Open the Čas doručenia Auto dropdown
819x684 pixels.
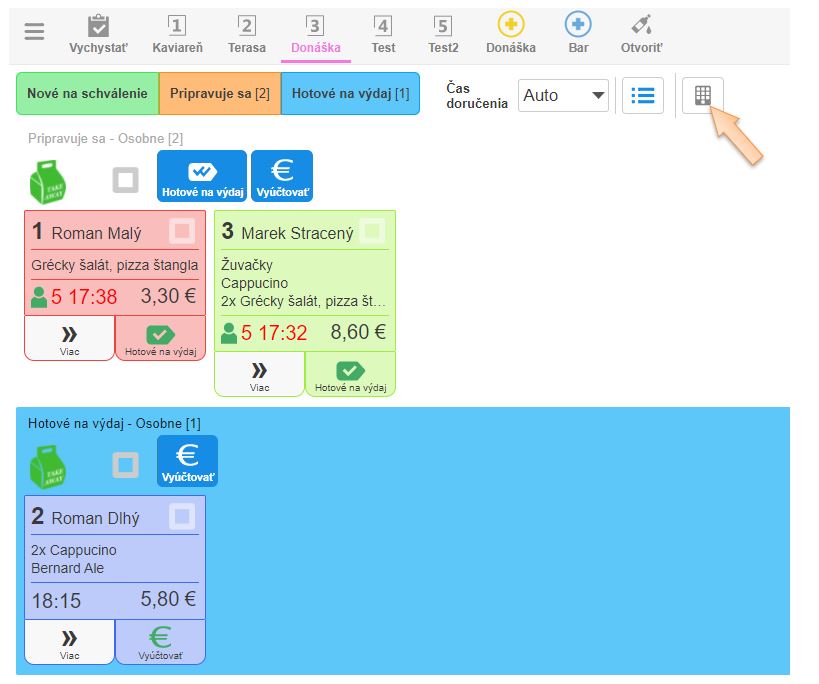563,95
